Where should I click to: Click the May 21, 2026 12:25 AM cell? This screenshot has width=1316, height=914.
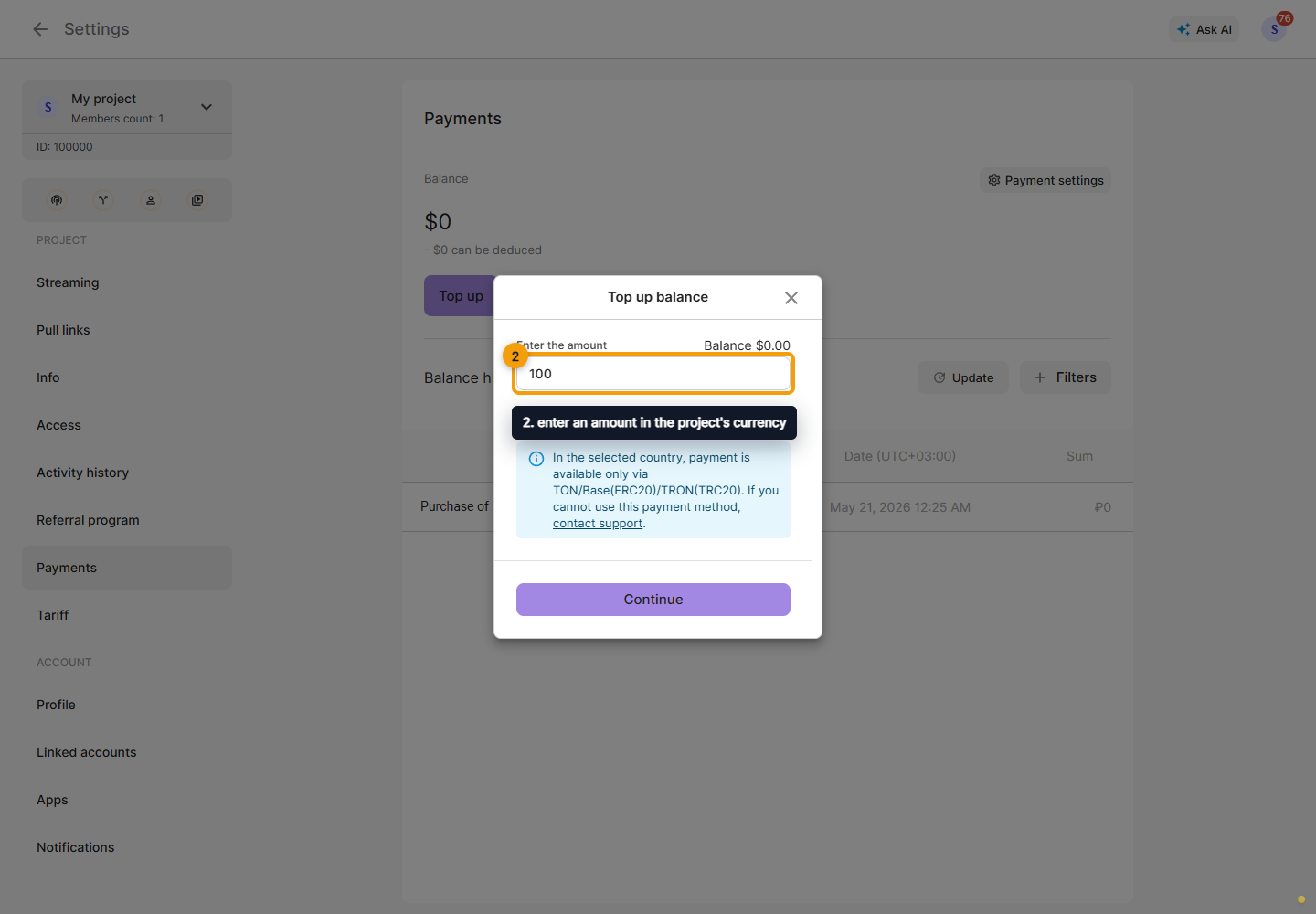tap(900, 507)
